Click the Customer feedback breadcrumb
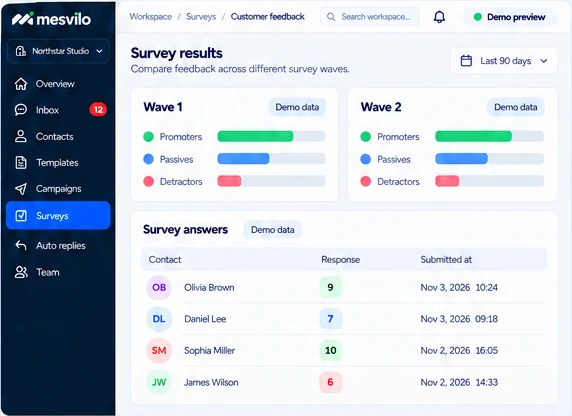Viewport: 572px width, 416px height. click(268, 17)
